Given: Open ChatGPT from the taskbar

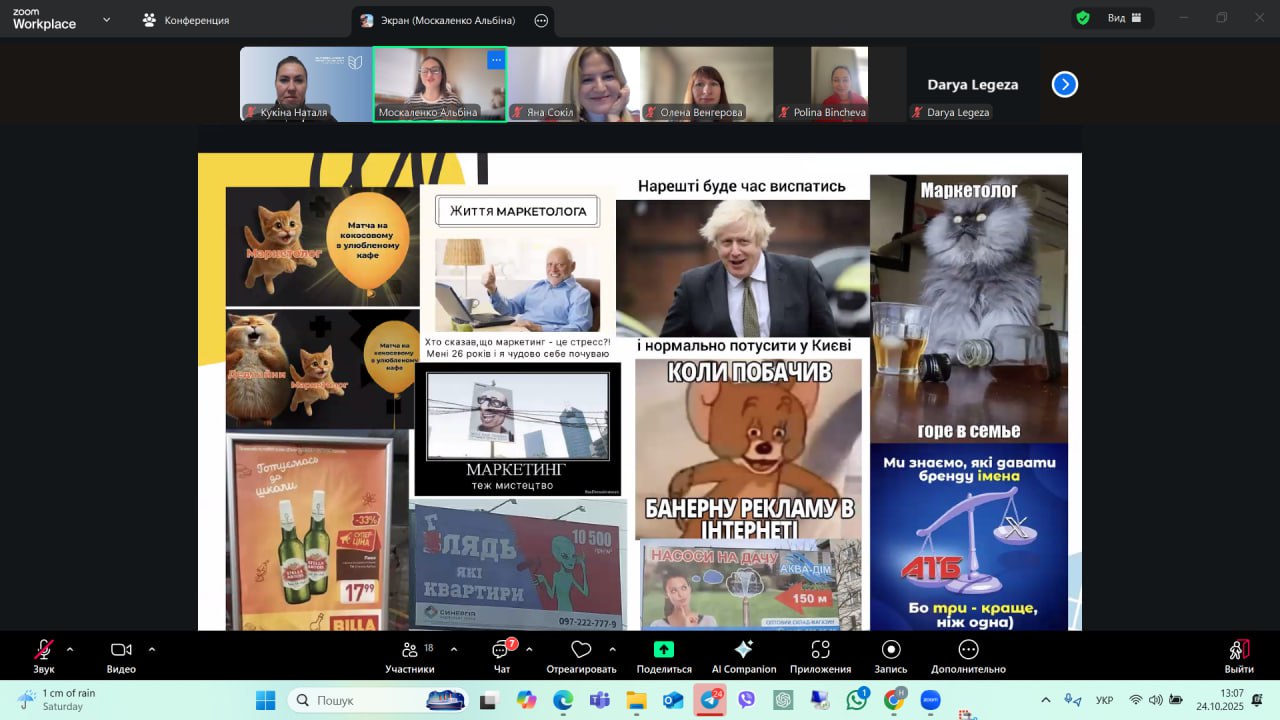Looking at the screenshot, I should 783,700.
